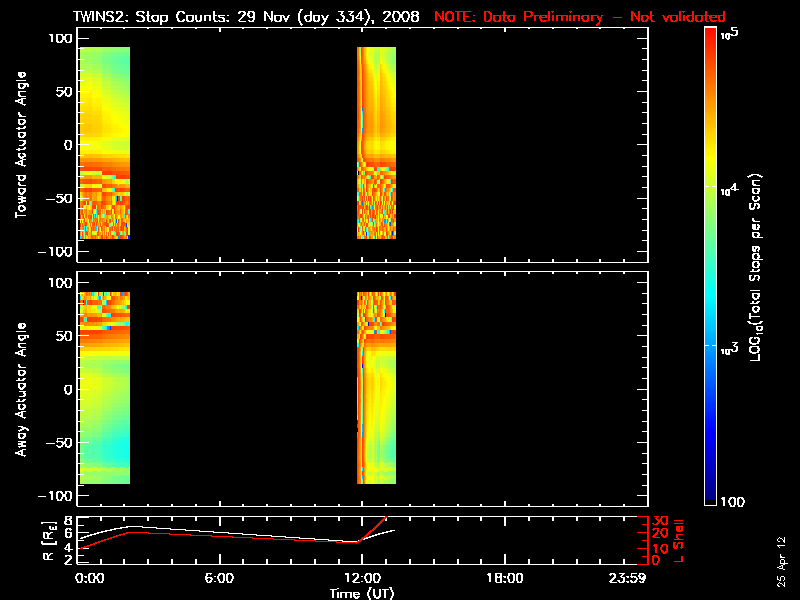The width and height of the screenshot is (800, 600).
Task: Click the 12:00 time axis label
Action: pos(362,578)
